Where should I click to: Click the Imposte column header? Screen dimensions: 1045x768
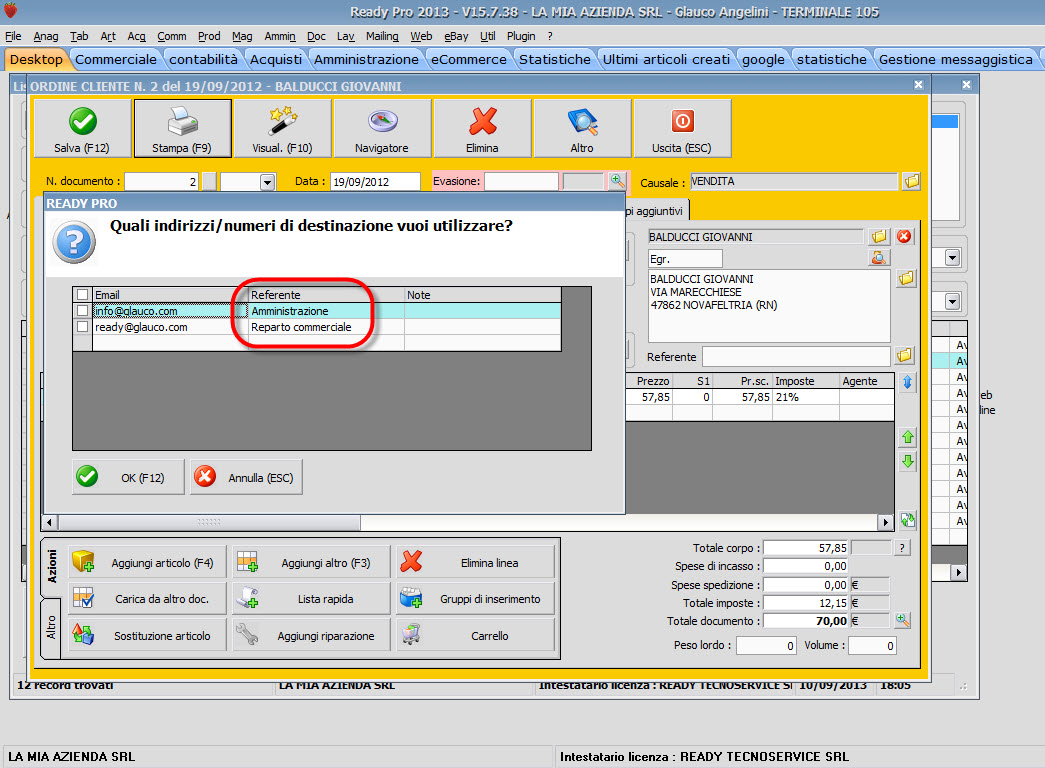pos(805,381)
